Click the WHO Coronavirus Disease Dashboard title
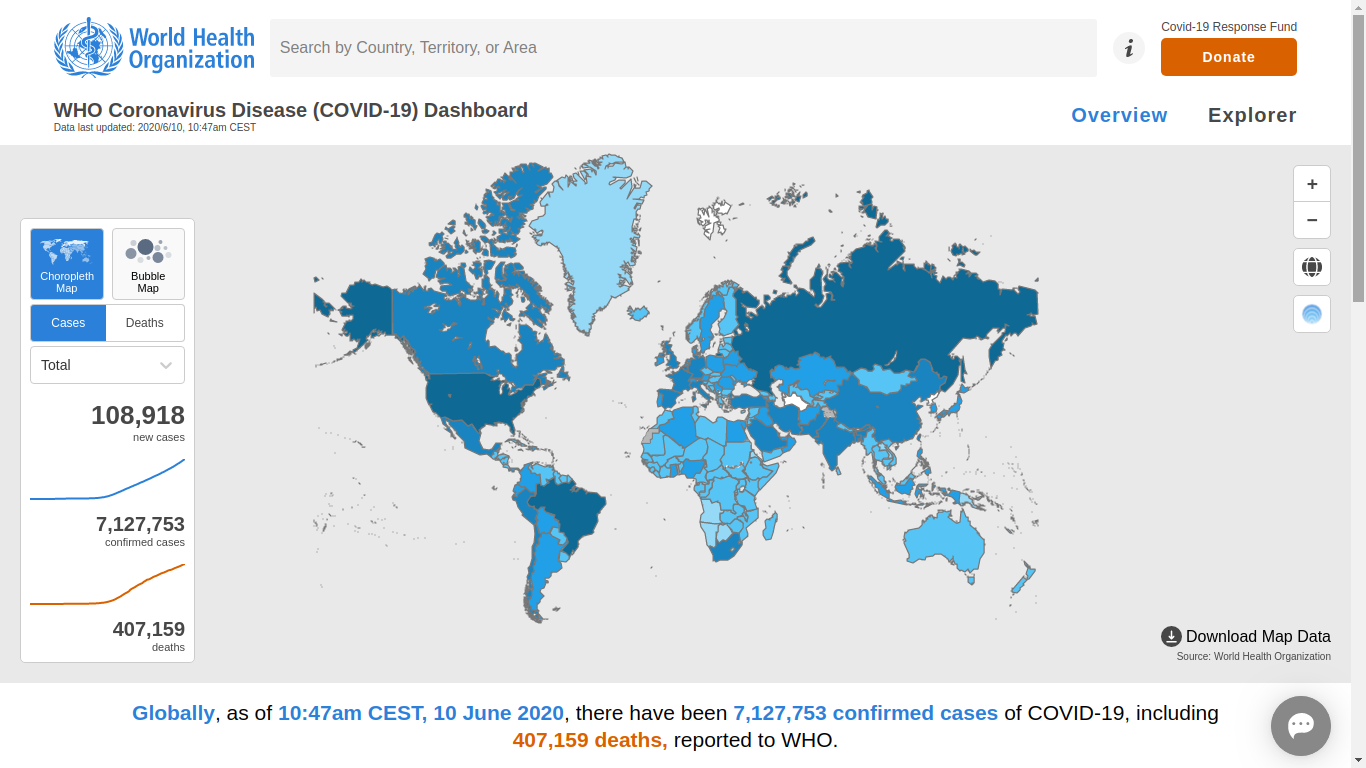This screenshot has height=768, width=1366. coord(291,110)
